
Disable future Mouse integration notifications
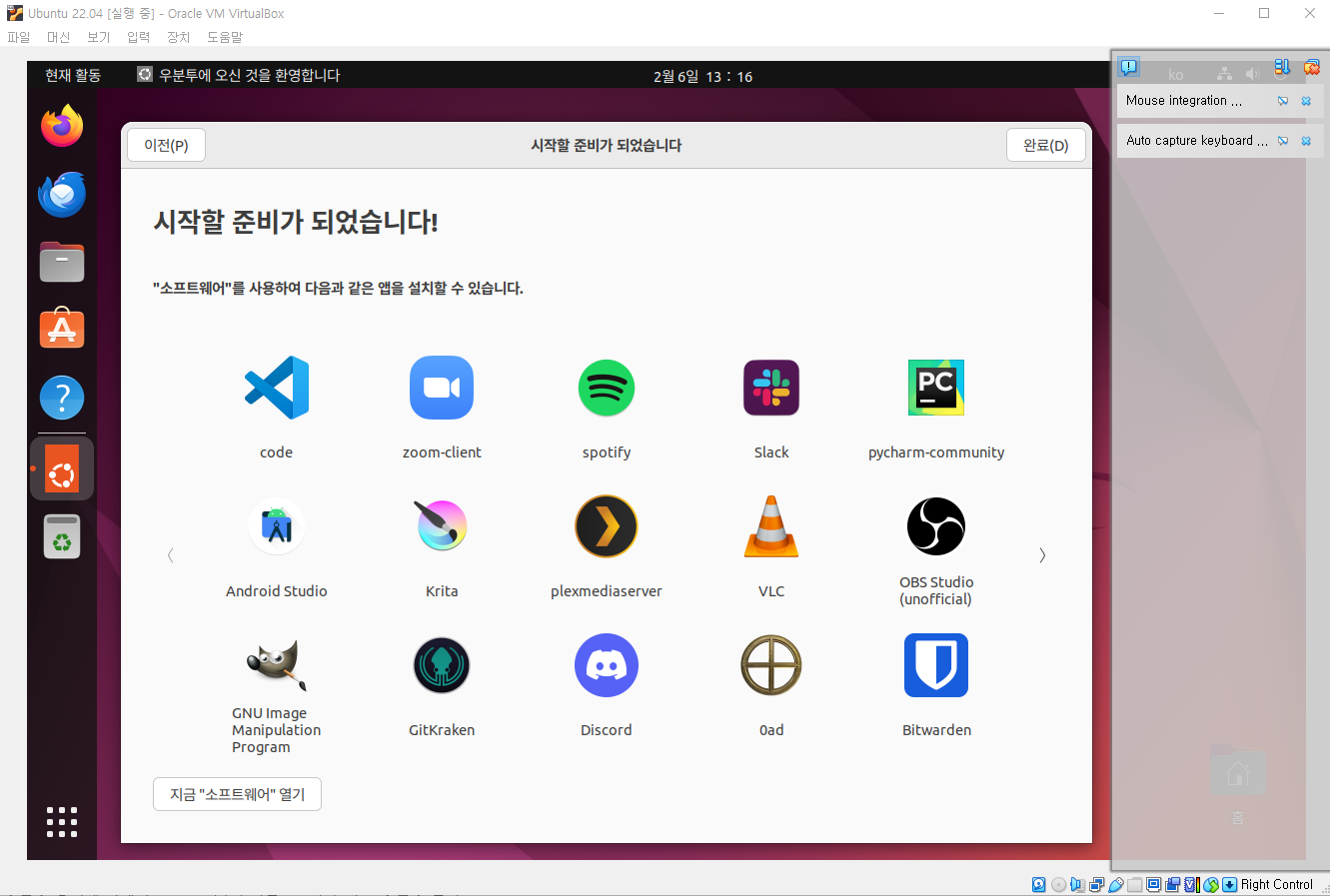point(1283,101)
